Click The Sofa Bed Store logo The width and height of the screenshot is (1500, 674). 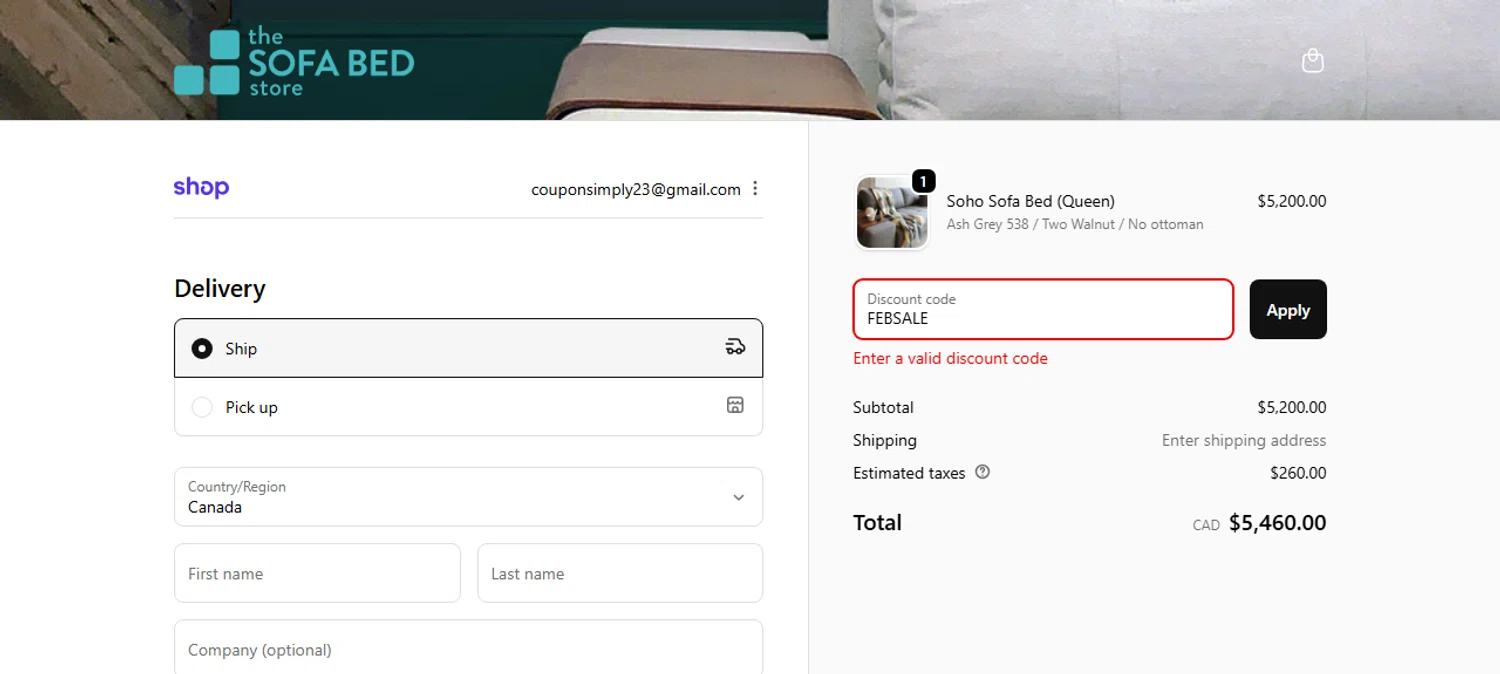pyautogui.click(x=294, y=61)
